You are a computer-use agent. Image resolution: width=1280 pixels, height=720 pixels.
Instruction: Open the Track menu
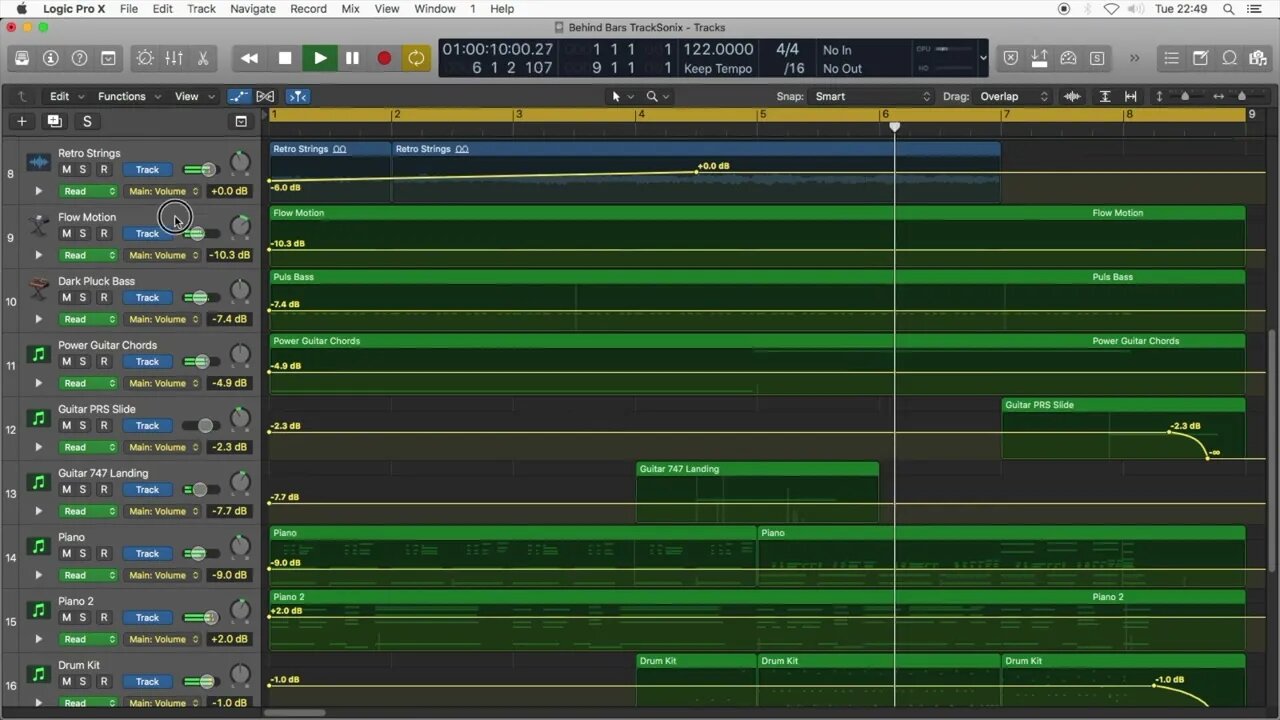tap(201, 9)
